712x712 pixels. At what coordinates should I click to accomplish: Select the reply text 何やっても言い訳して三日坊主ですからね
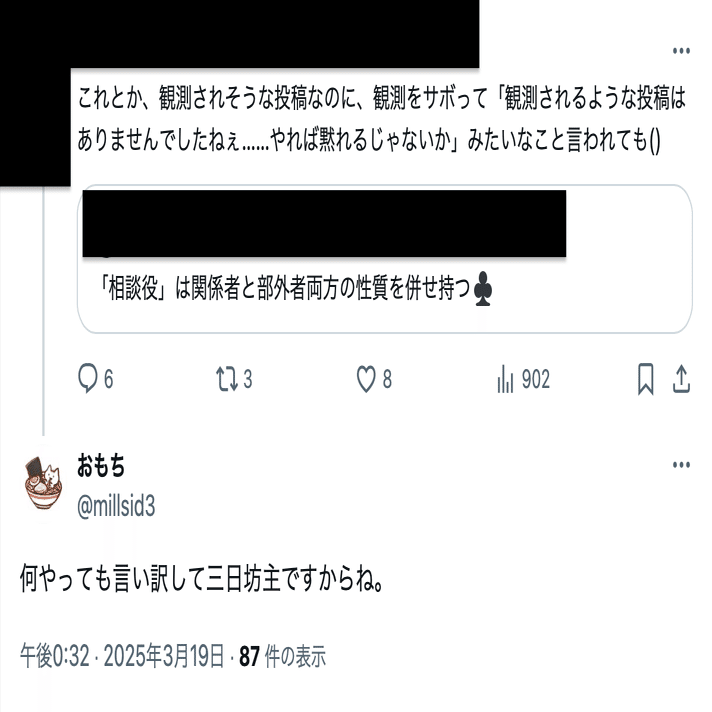tap(202, 580)
